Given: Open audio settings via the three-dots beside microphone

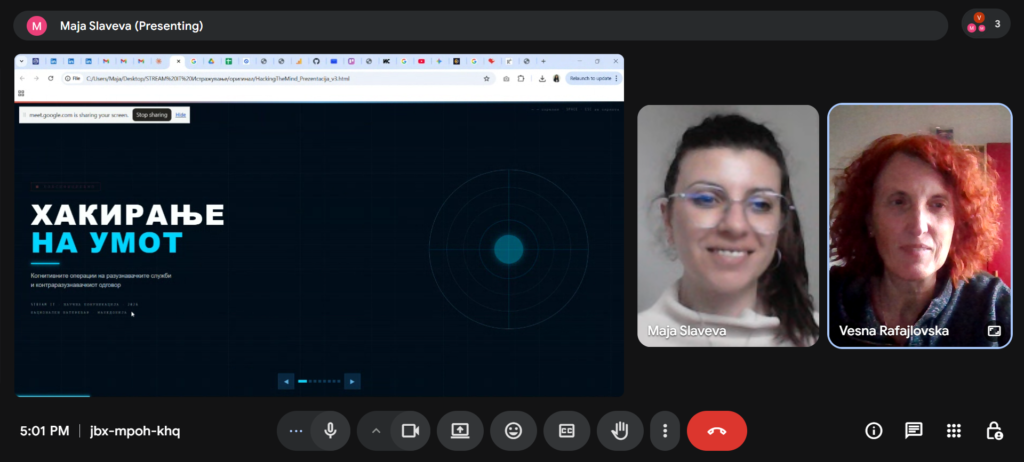Looking at the screenshot, I should [295, 431].
